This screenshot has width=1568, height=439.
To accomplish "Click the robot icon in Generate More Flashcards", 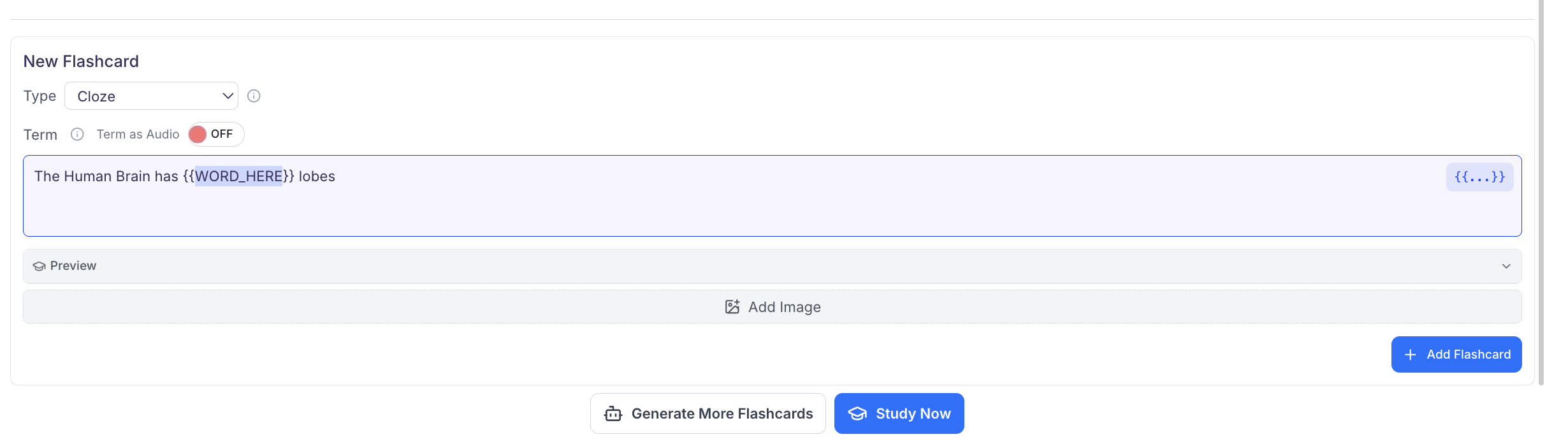I will click(613, 413).
